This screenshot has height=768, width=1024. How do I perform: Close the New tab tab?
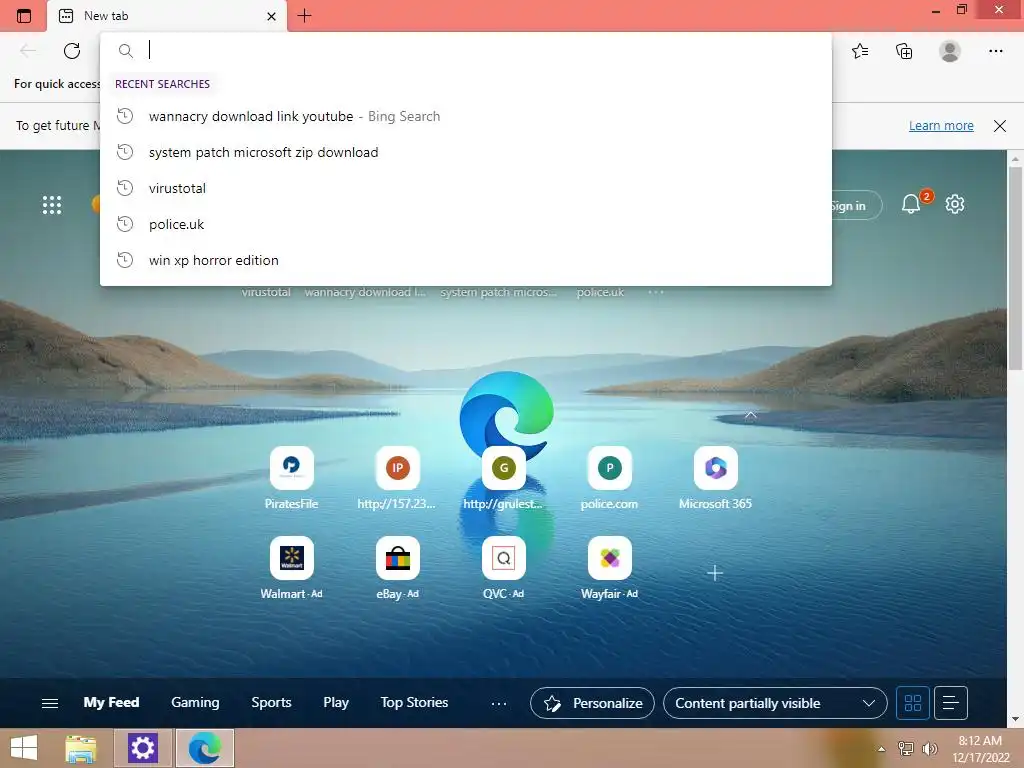[x=271, y=16]
